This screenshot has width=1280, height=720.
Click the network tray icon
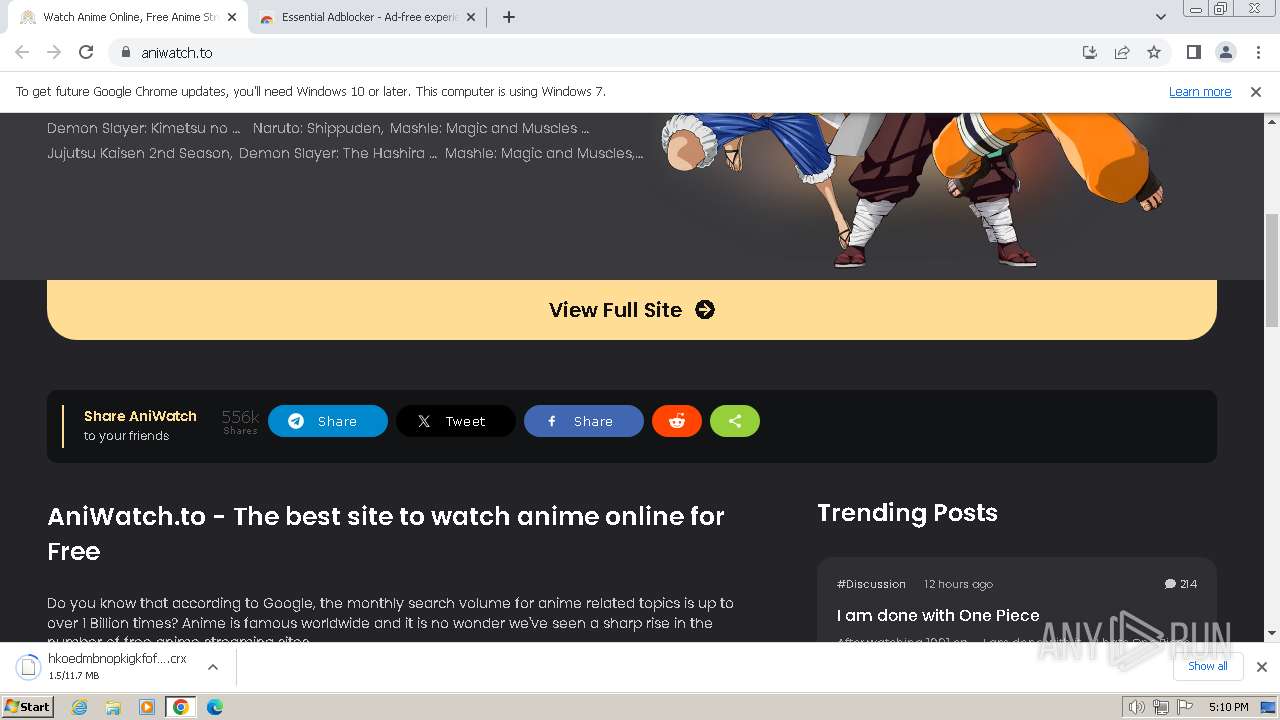point(1160,707)
